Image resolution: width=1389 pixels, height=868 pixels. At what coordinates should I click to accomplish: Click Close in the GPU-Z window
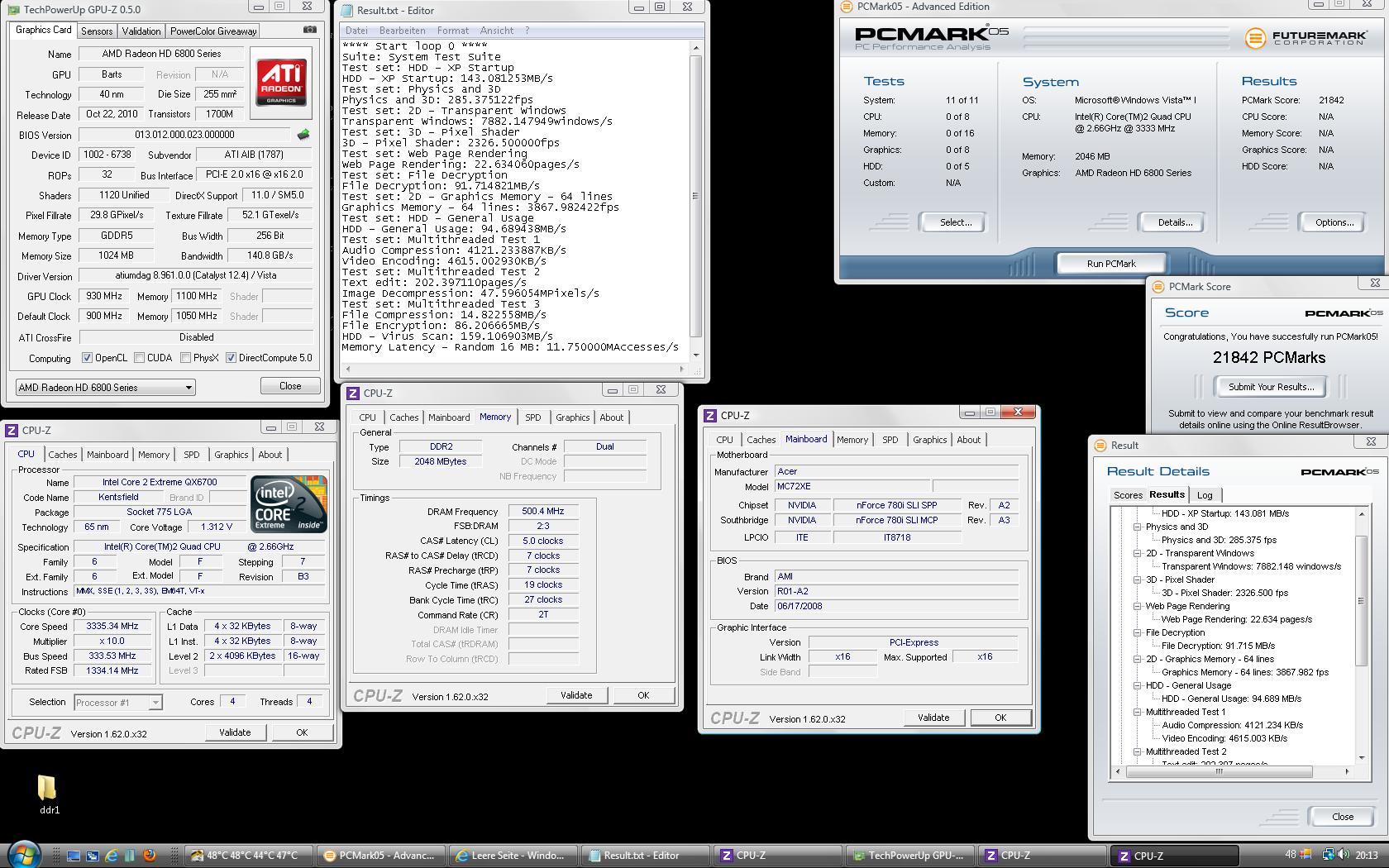pos(290,386)
